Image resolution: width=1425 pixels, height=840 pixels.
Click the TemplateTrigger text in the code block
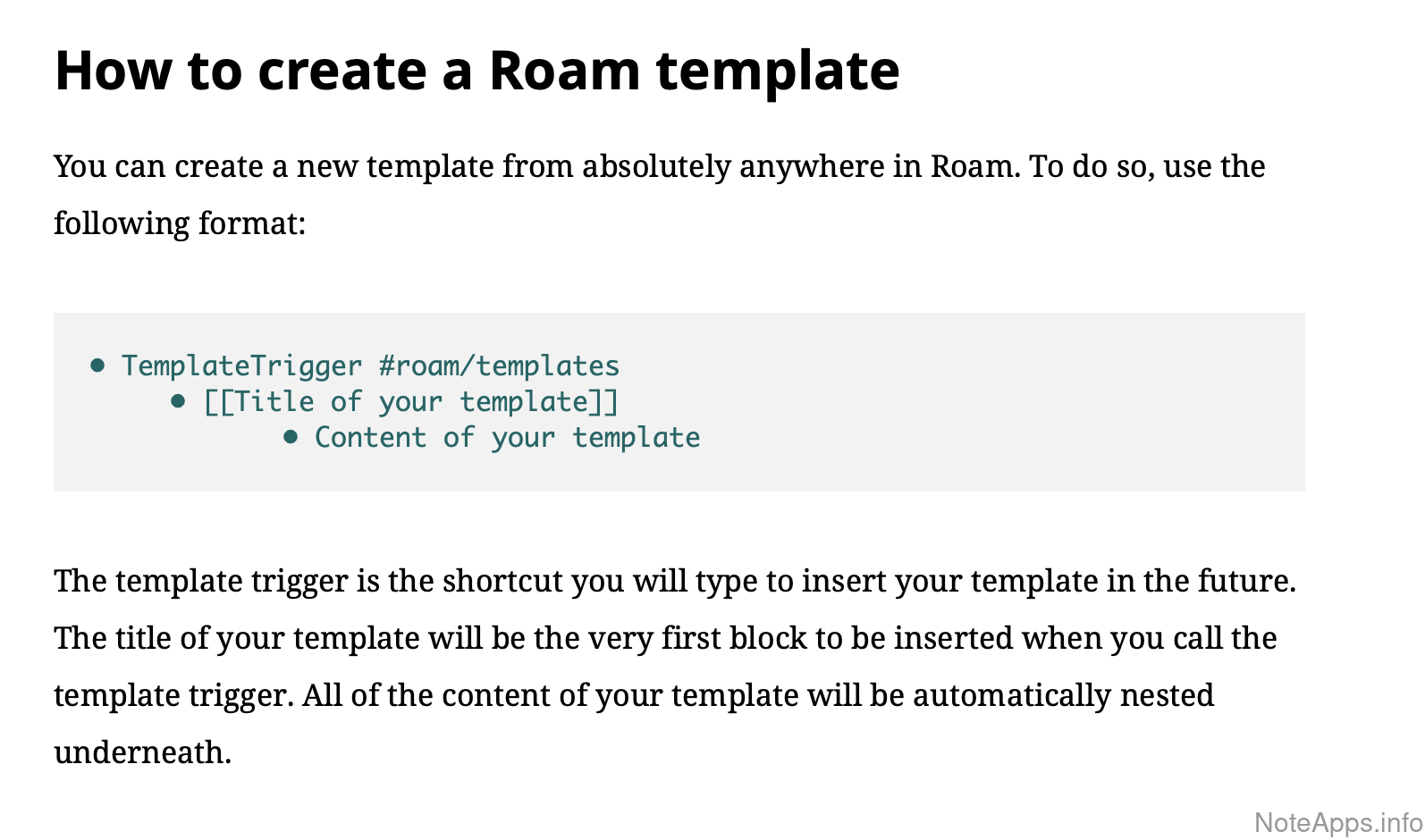(241, 365)
